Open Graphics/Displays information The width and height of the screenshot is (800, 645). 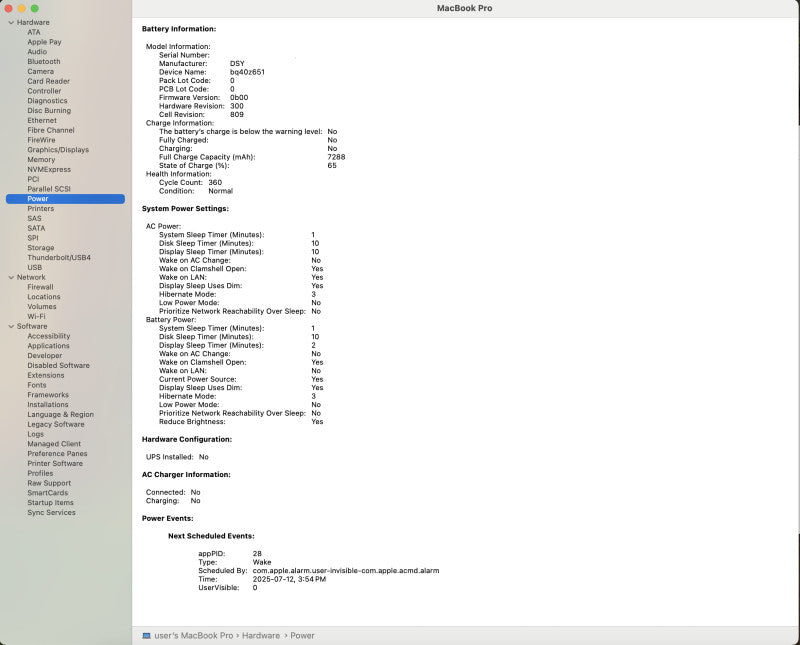[58, 150]
